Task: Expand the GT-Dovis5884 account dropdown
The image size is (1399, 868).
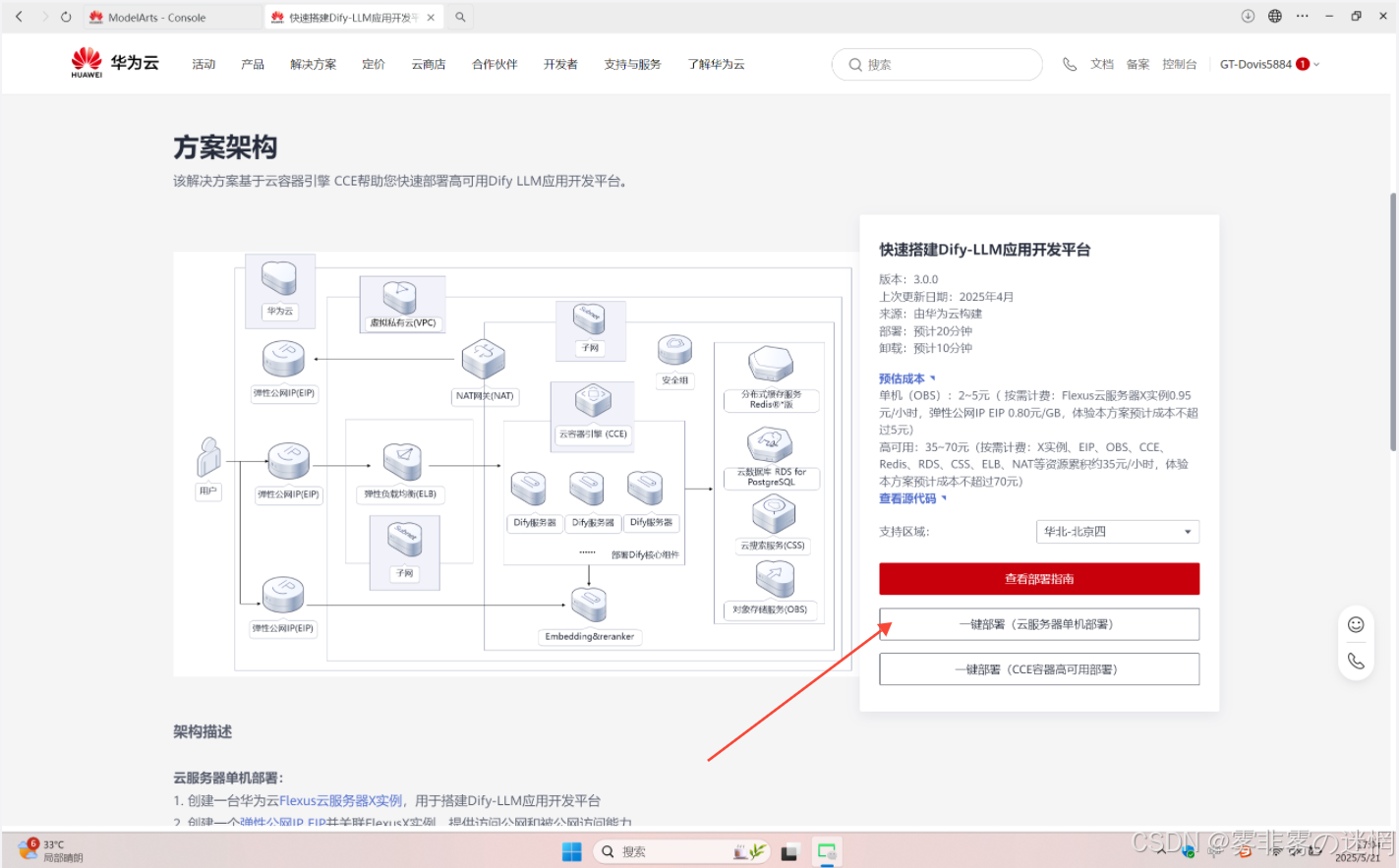Action: point(1269,64)
